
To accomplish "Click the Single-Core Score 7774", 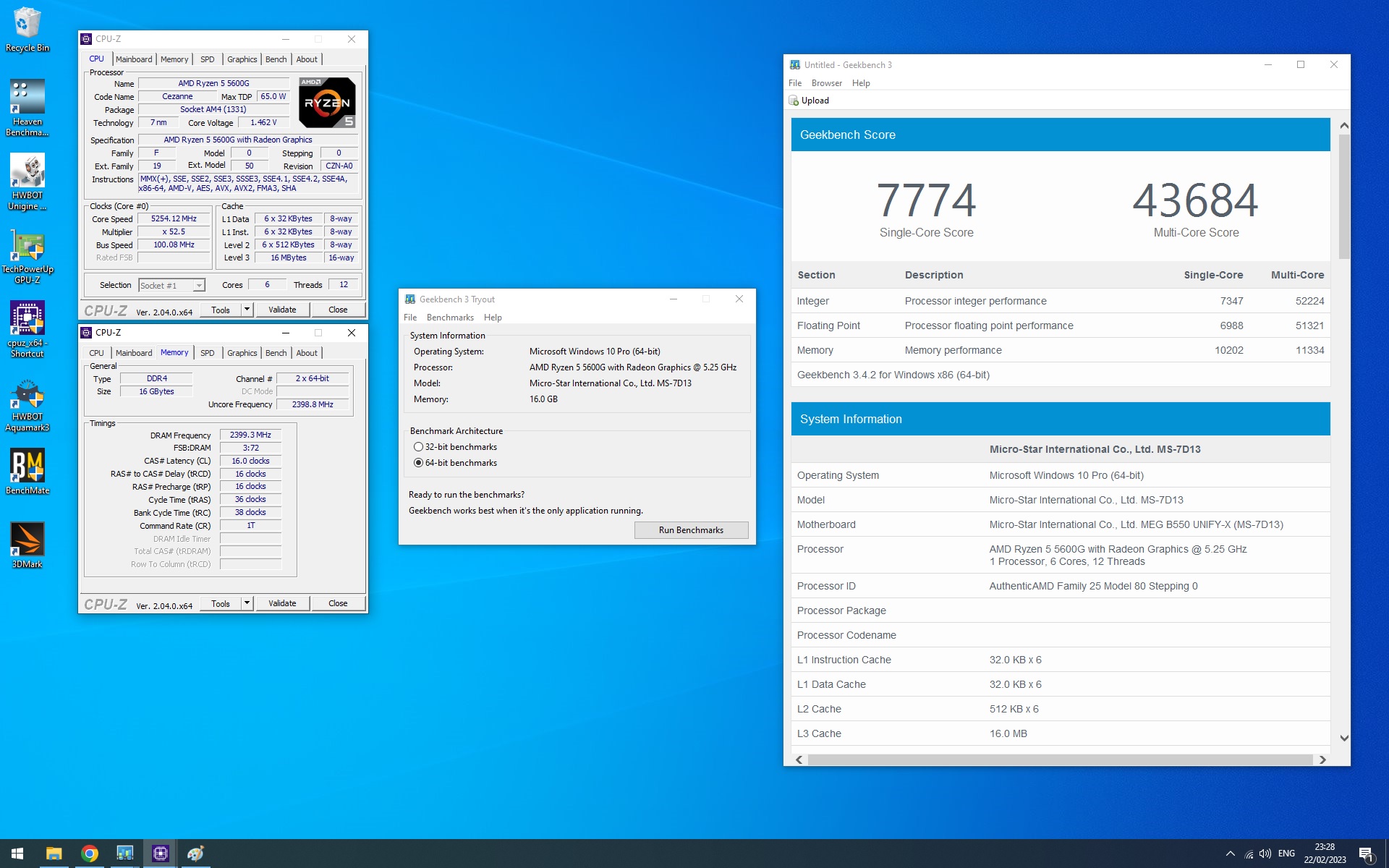I will 926,200.
